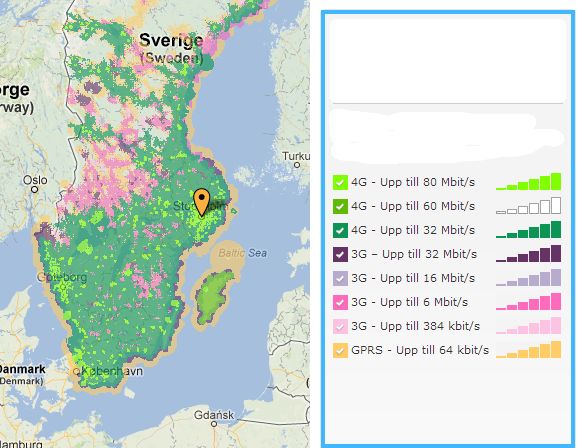Viewport: 588px width, 448px height.
Task: Click the København city marker on the map
Action: click(76, 372)
